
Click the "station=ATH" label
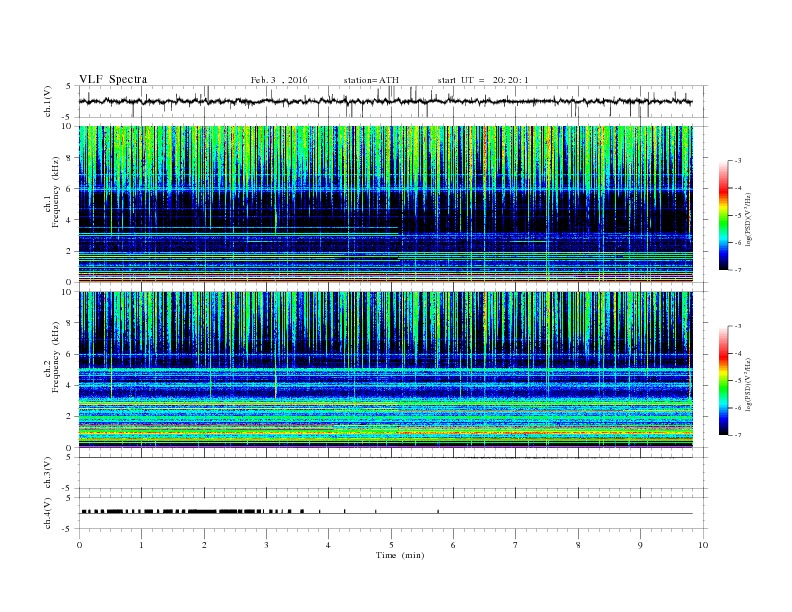coord(371,80)
